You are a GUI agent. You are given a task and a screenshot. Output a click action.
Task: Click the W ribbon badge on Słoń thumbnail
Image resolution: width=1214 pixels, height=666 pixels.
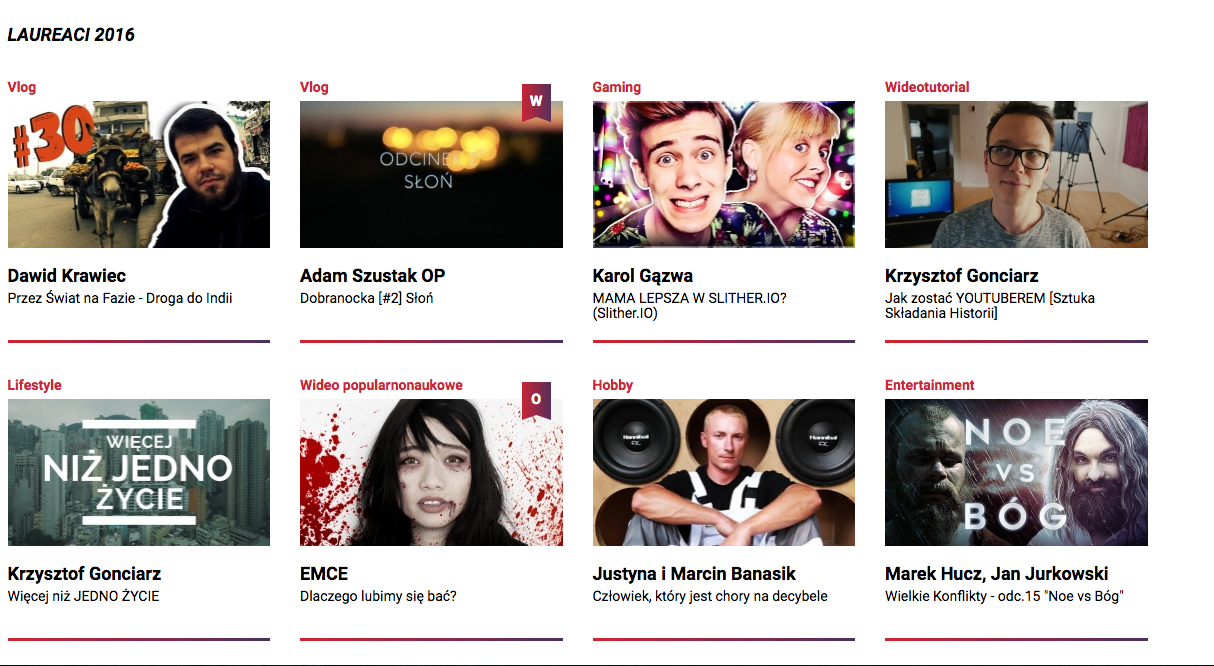[x=536, y=102]
